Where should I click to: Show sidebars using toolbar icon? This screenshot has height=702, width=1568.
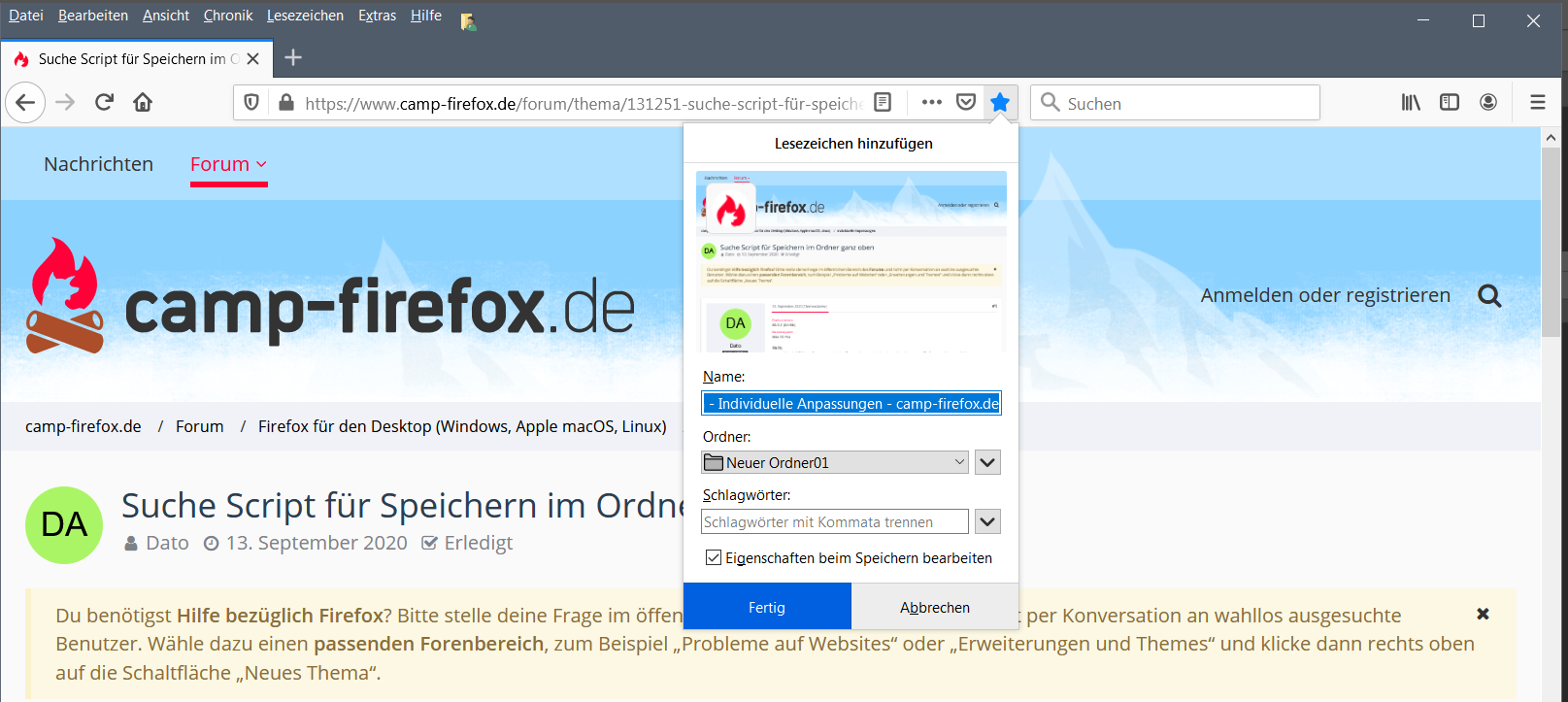1449,102
